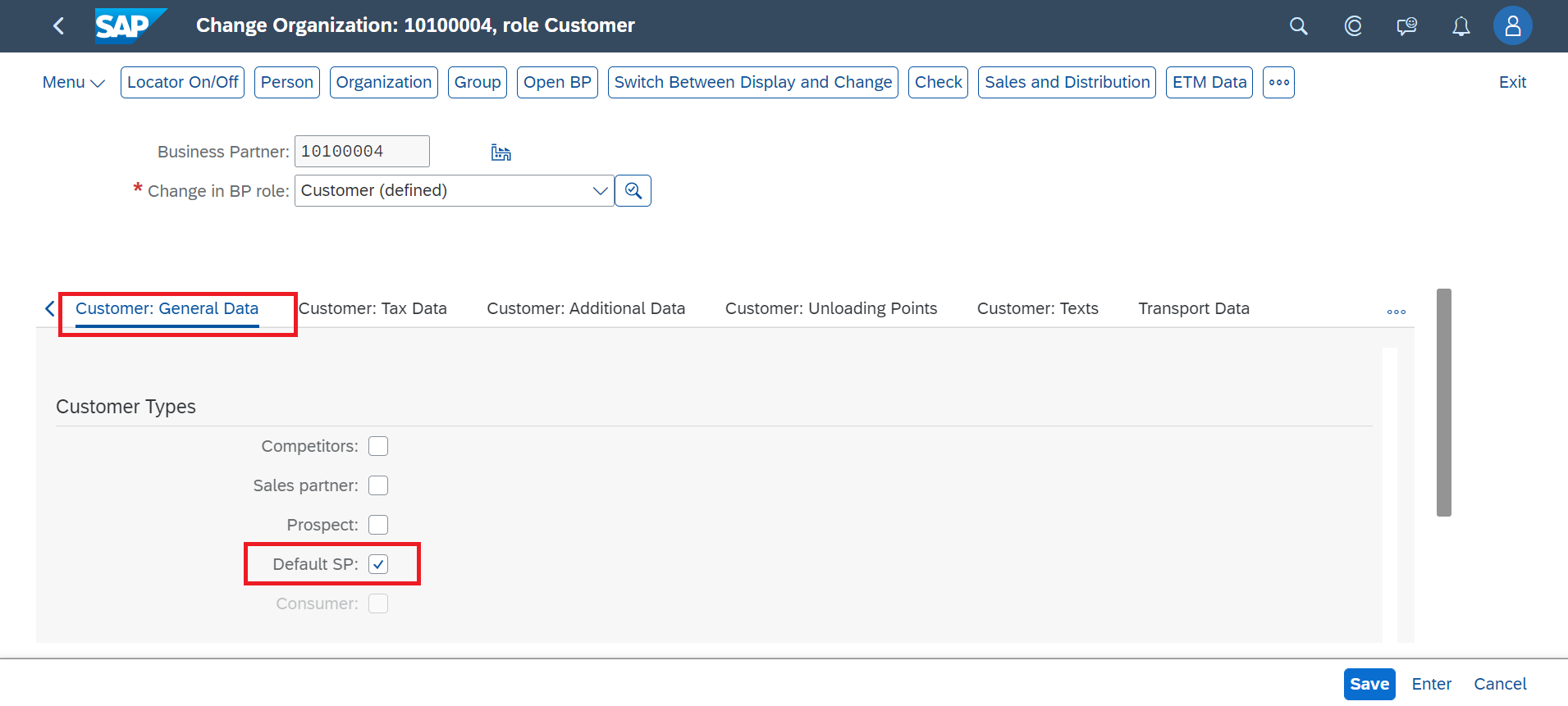Uncheck the Default SP checkbox
The height and width of the screenshot is (706, 1568).
pyautogui.click(x=378, y=564)
